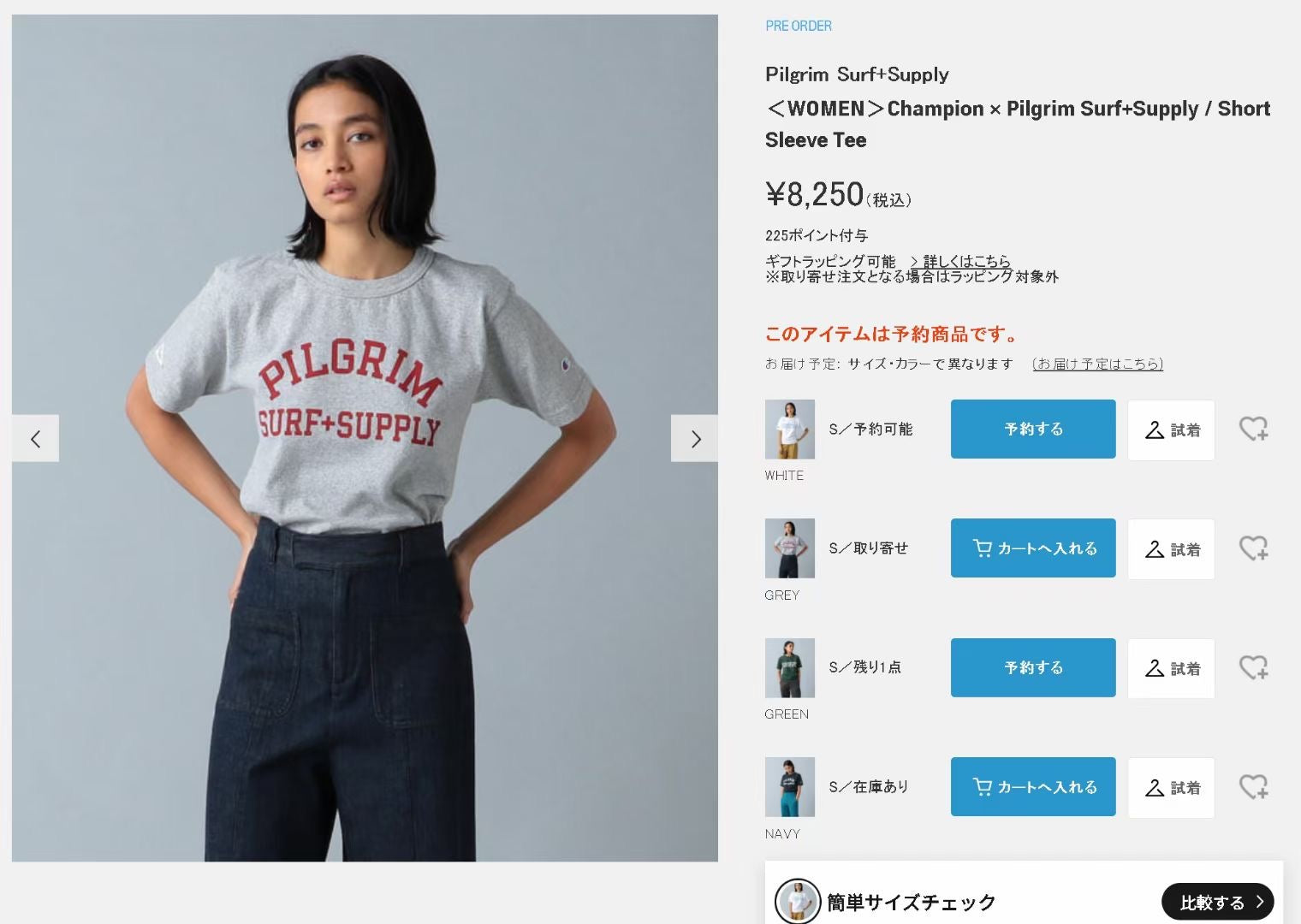The width and height of the screenshot is (1301, 924).
Task: Reserve the GREEN tee with 予約する
Action: (x=1033, y=667)
